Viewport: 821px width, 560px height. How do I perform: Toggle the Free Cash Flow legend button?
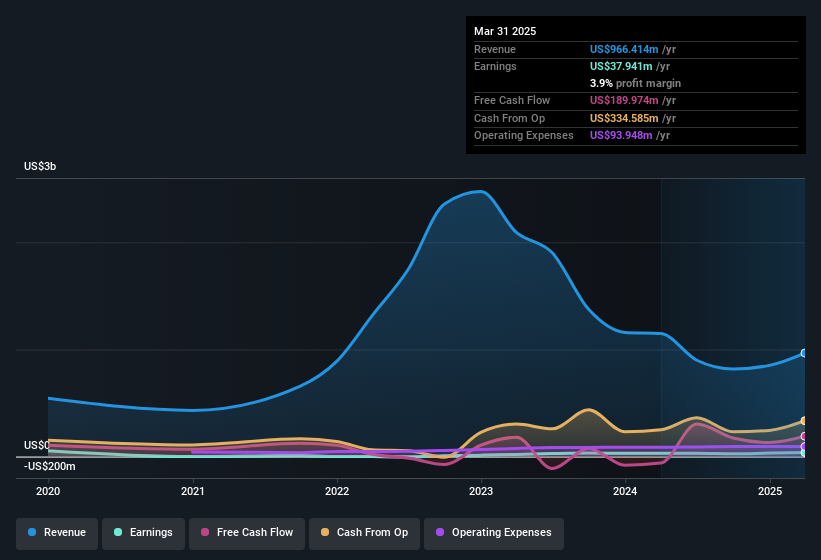(247, 533)
